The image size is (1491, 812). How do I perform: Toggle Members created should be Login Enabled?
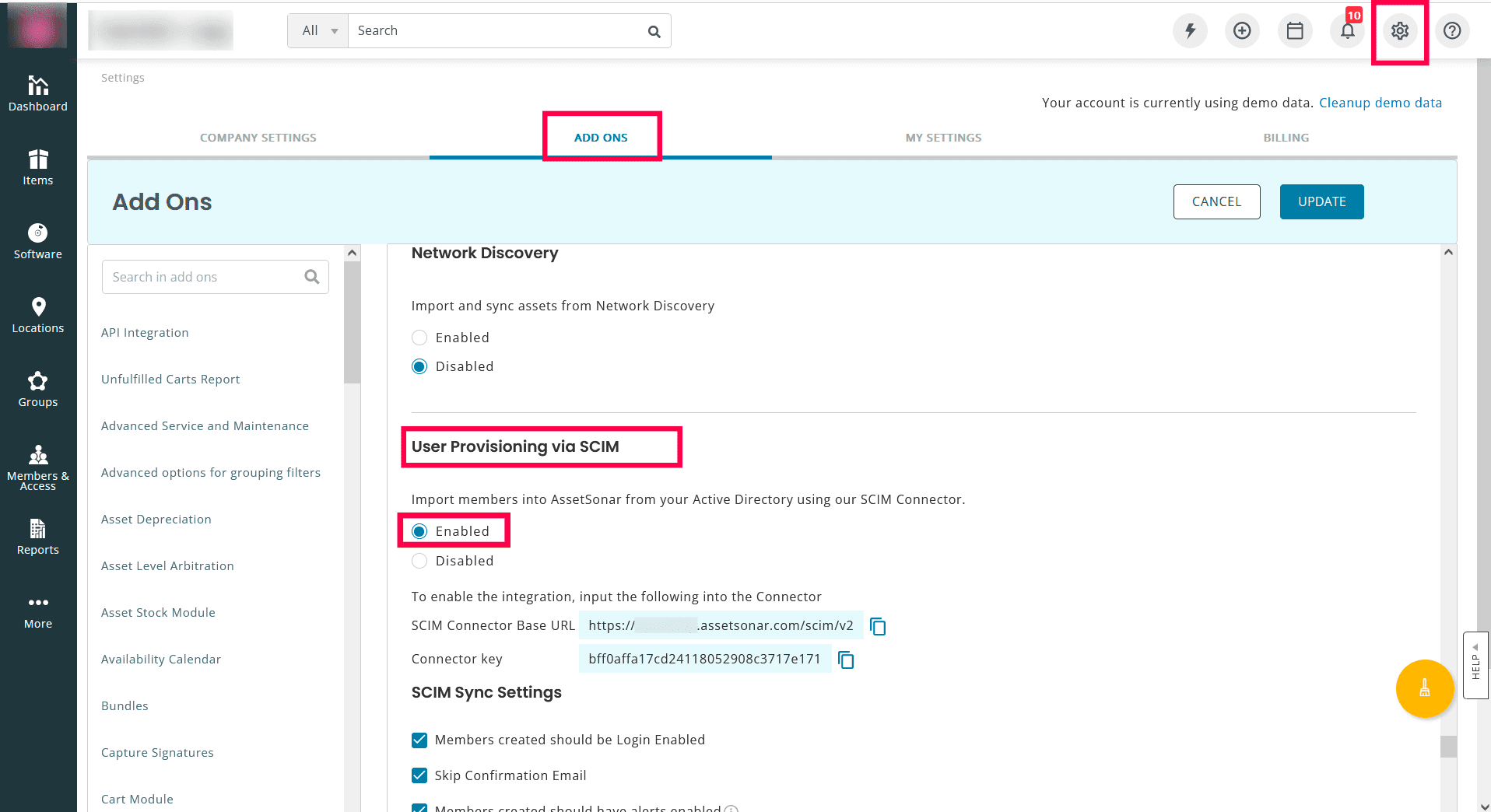[x=419, y=740]
